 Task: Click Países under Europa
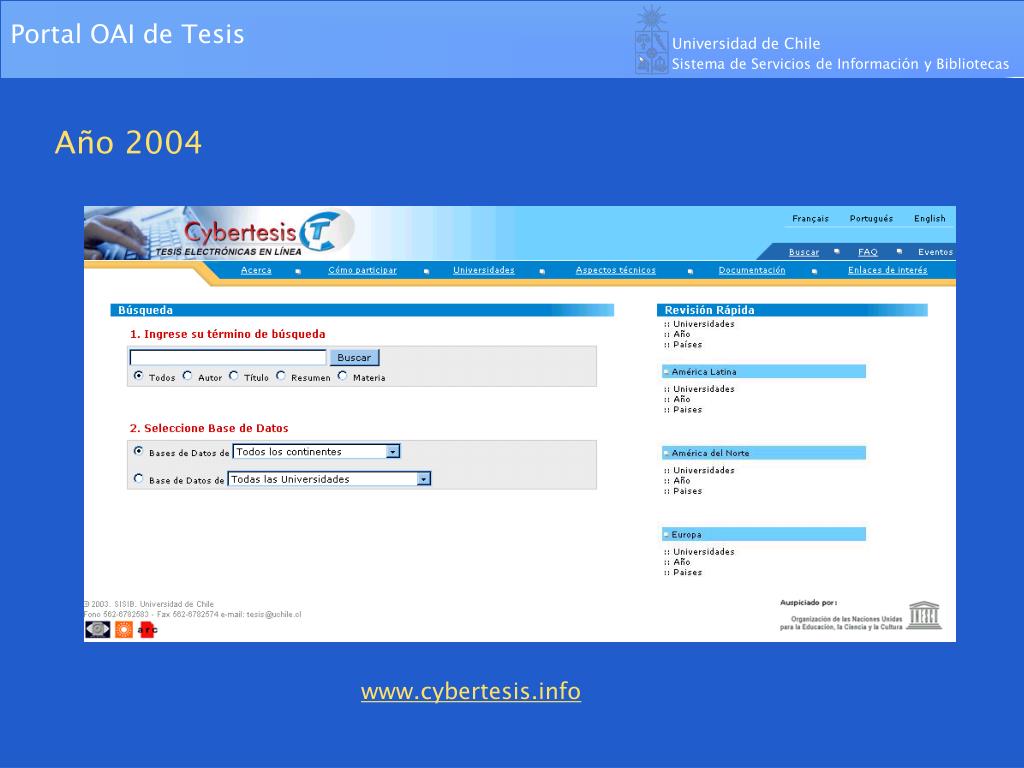point(688,572)
